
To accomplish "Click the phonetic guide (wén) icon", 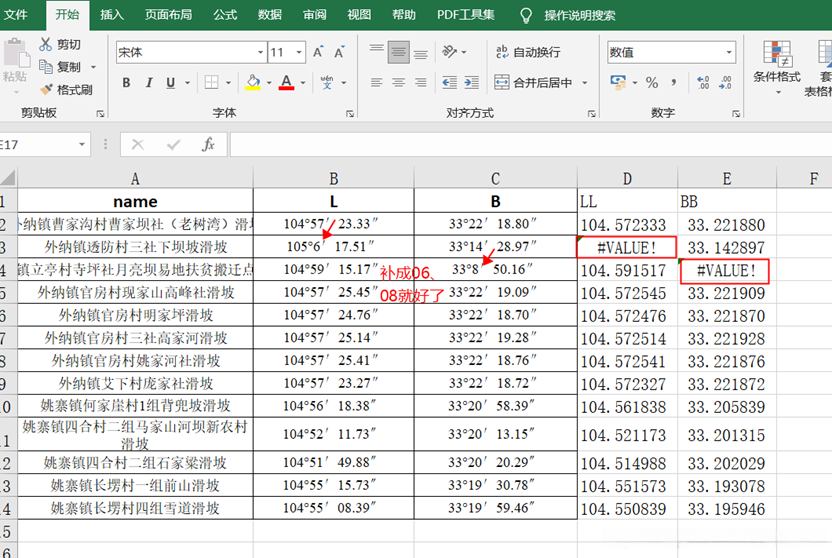I will click(327, 83).
